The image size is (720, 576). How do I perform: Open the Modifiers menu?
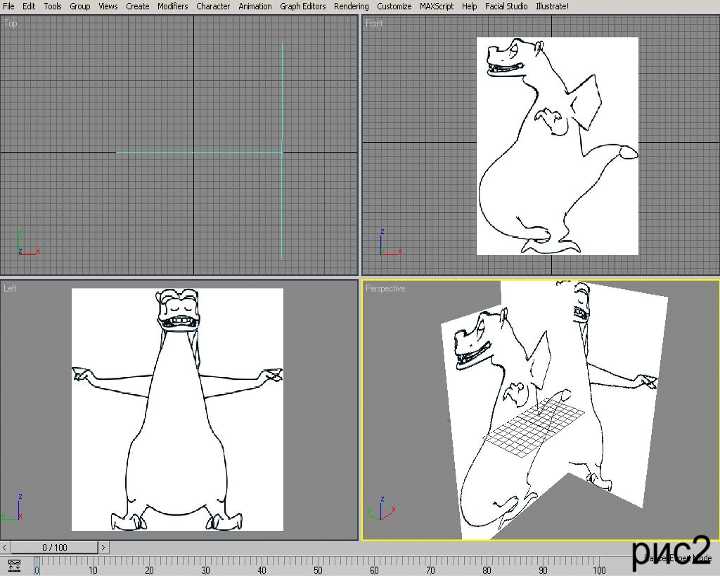(172, 6)
